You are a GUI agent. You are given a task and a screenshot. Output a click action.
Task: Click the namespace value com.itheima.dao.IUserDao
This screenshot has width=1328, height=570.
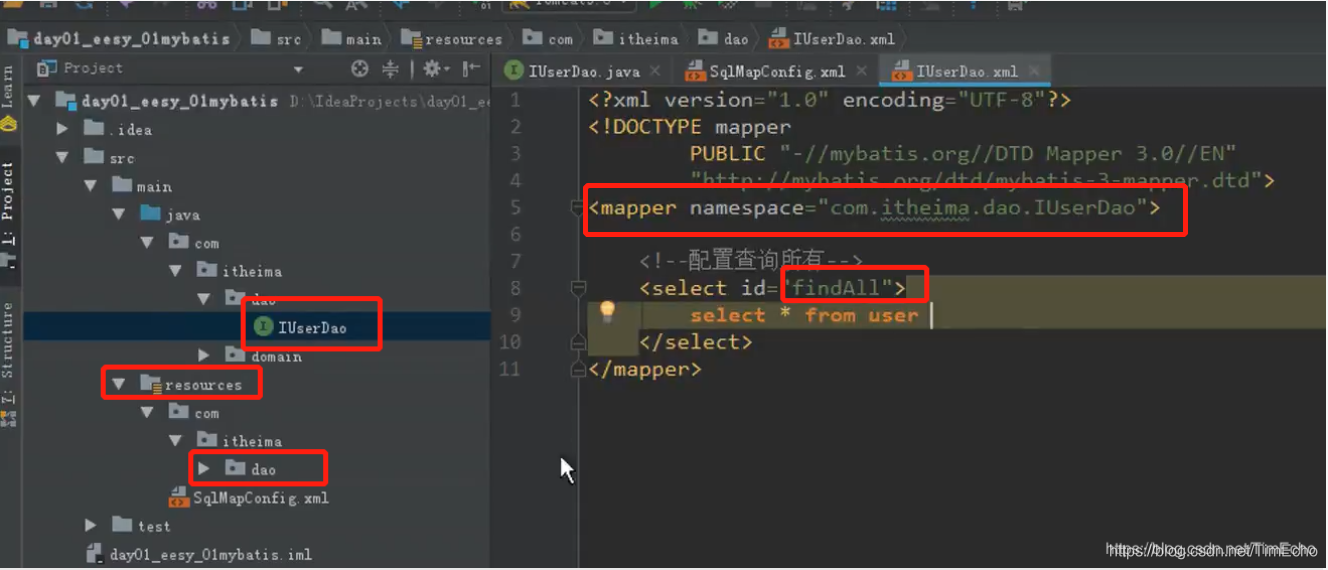click(983, 208)
